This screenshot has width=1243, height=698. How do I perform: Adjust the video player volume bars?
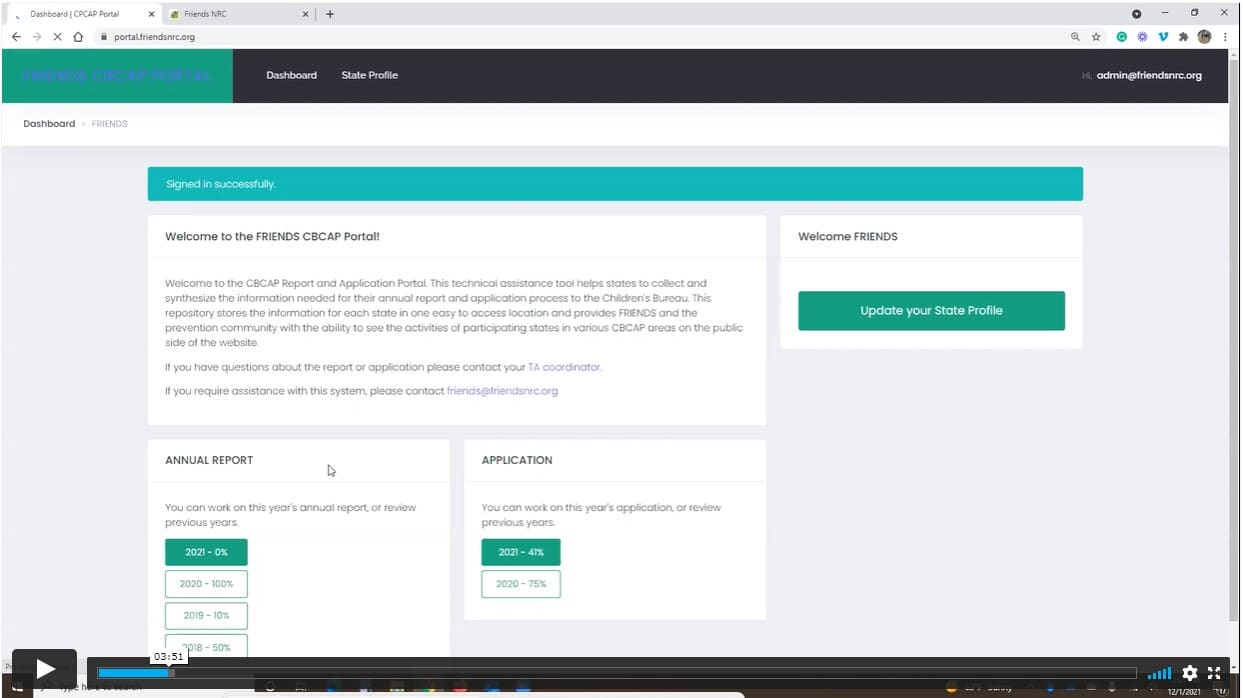[1159, 673]
